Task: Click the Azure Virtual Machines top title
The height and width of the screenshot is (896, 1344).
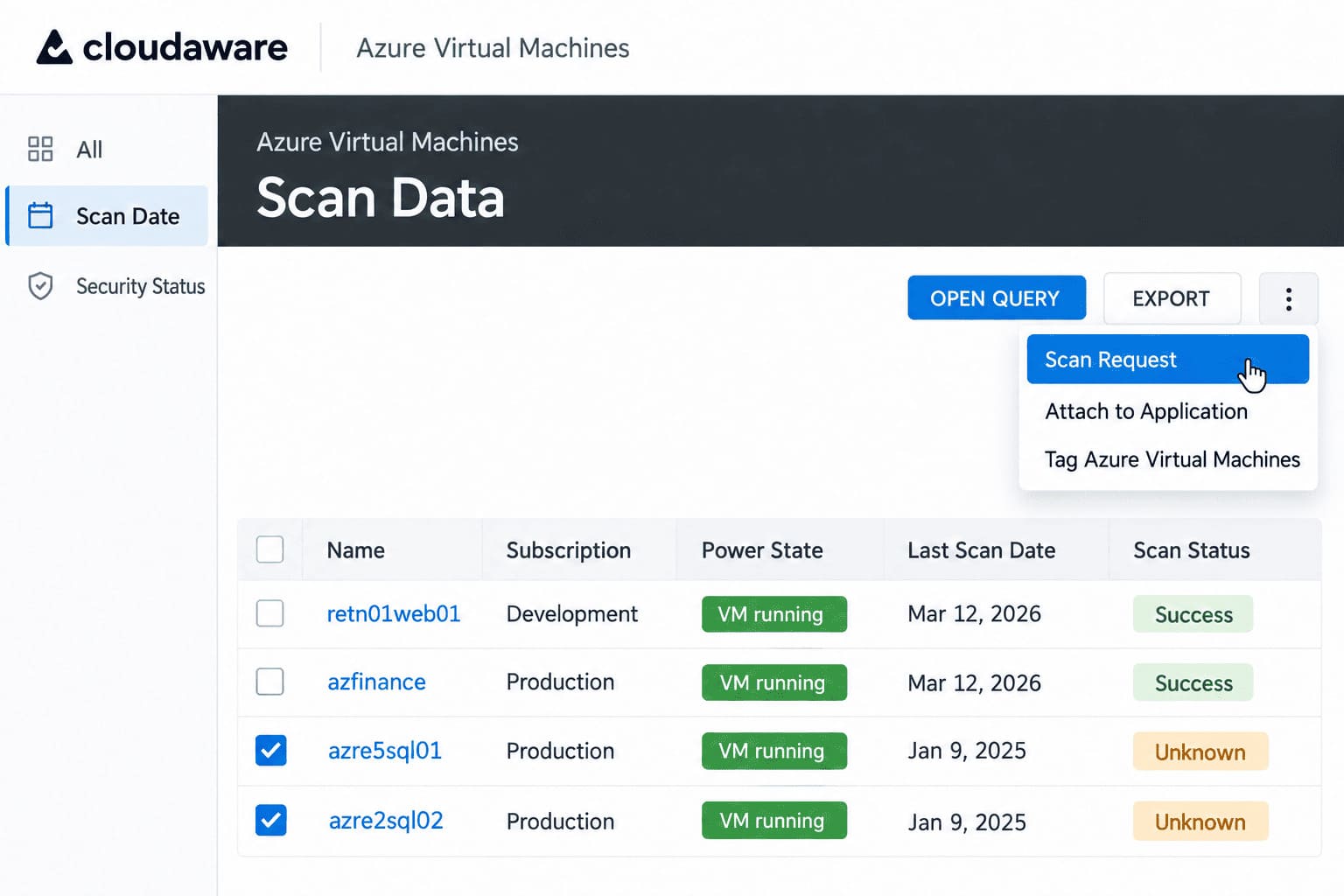Action: (493, 47)
